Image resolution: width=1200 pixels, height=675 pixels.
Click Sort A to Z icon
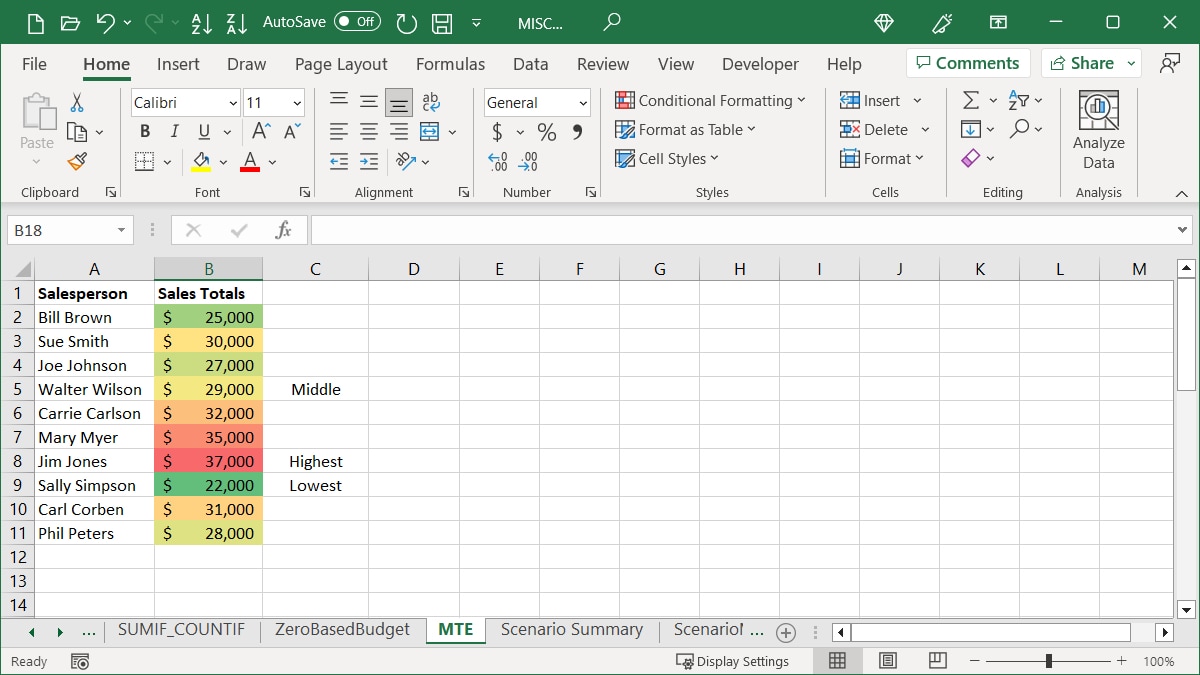201,22
